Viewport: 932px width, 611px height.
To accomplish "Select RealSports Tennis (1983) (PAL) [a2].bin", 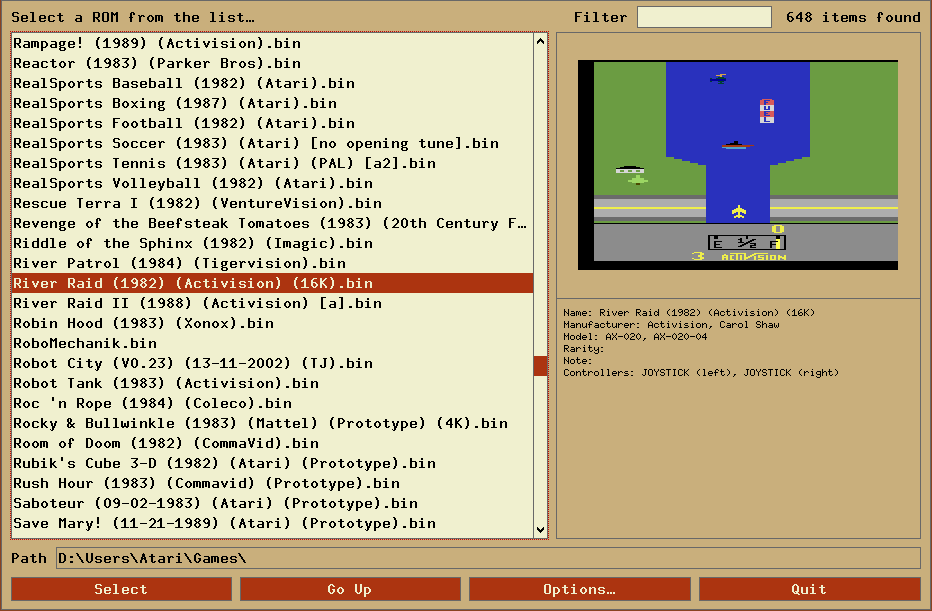I will pos(272,163).
